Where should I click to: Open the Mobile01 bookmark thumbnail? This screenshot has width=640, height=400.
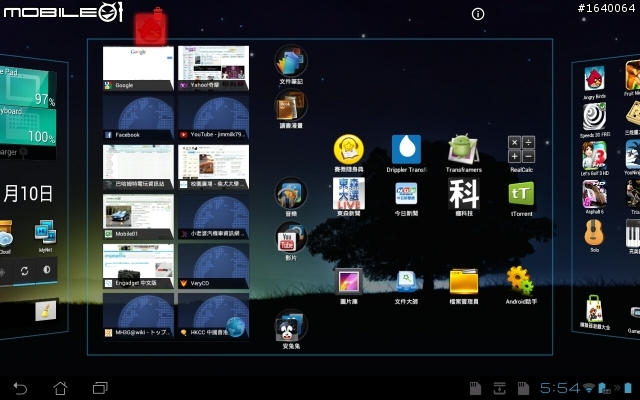click(x=138, y=216)
